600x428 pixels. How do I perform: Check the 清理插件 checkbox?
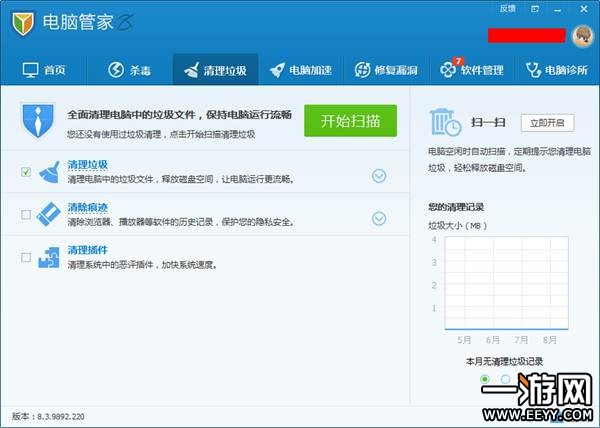pos(26,257)
